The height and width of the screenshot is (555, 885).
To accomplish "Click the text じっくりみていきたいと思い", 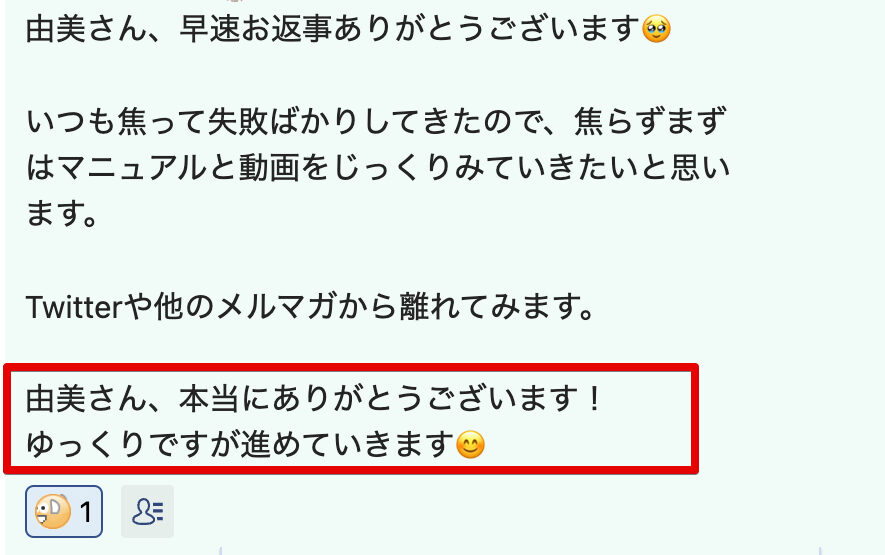I will (531, 168).
